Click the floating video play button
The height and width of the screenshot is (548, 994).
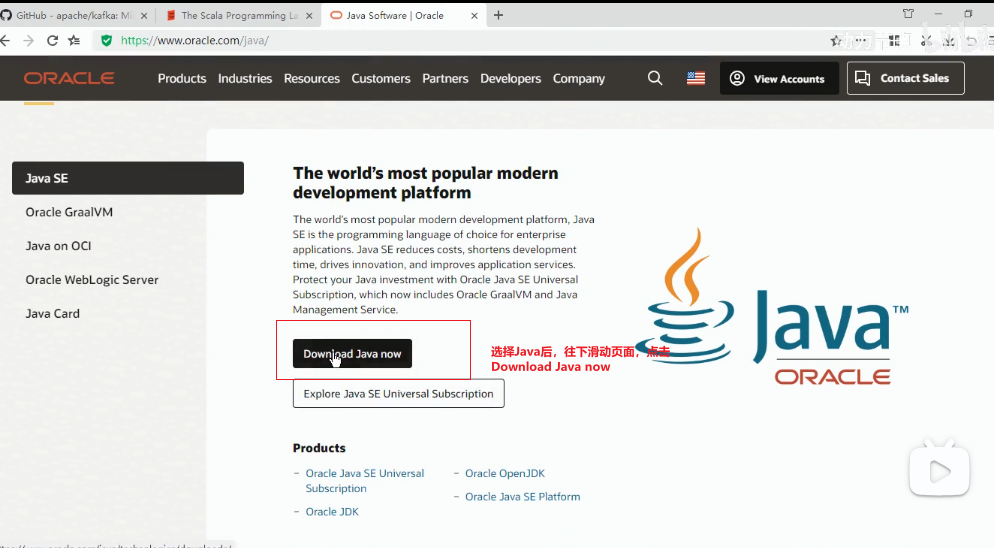(939, 471)
